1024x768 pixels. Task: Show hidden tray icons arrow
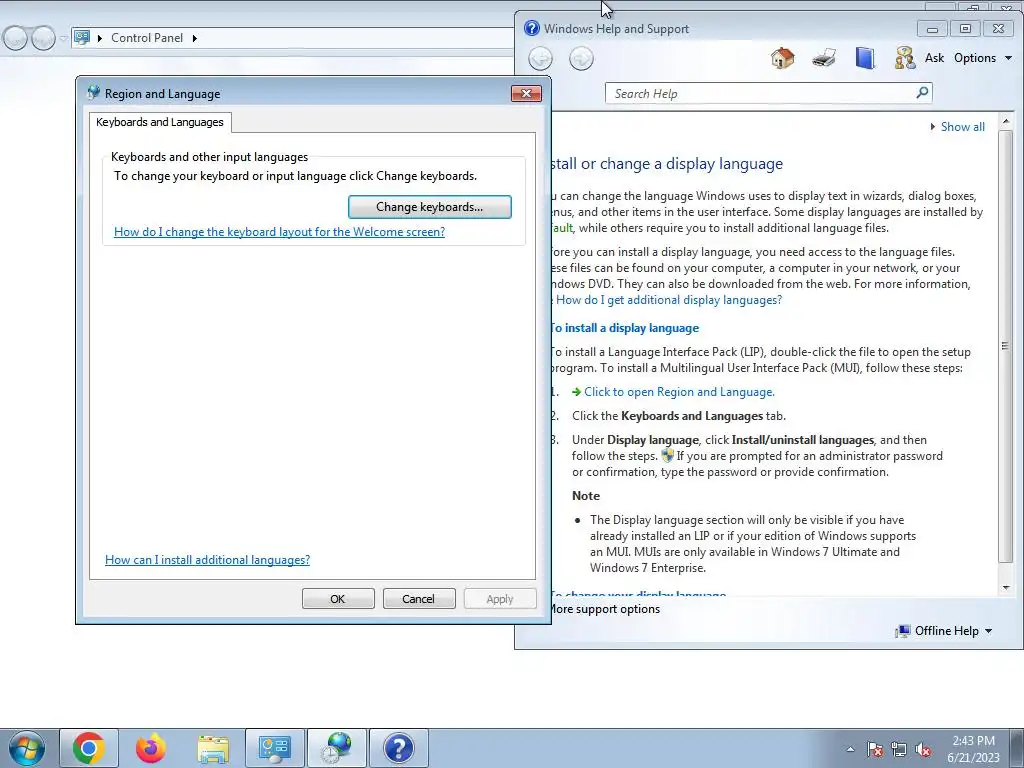(850, 749)
